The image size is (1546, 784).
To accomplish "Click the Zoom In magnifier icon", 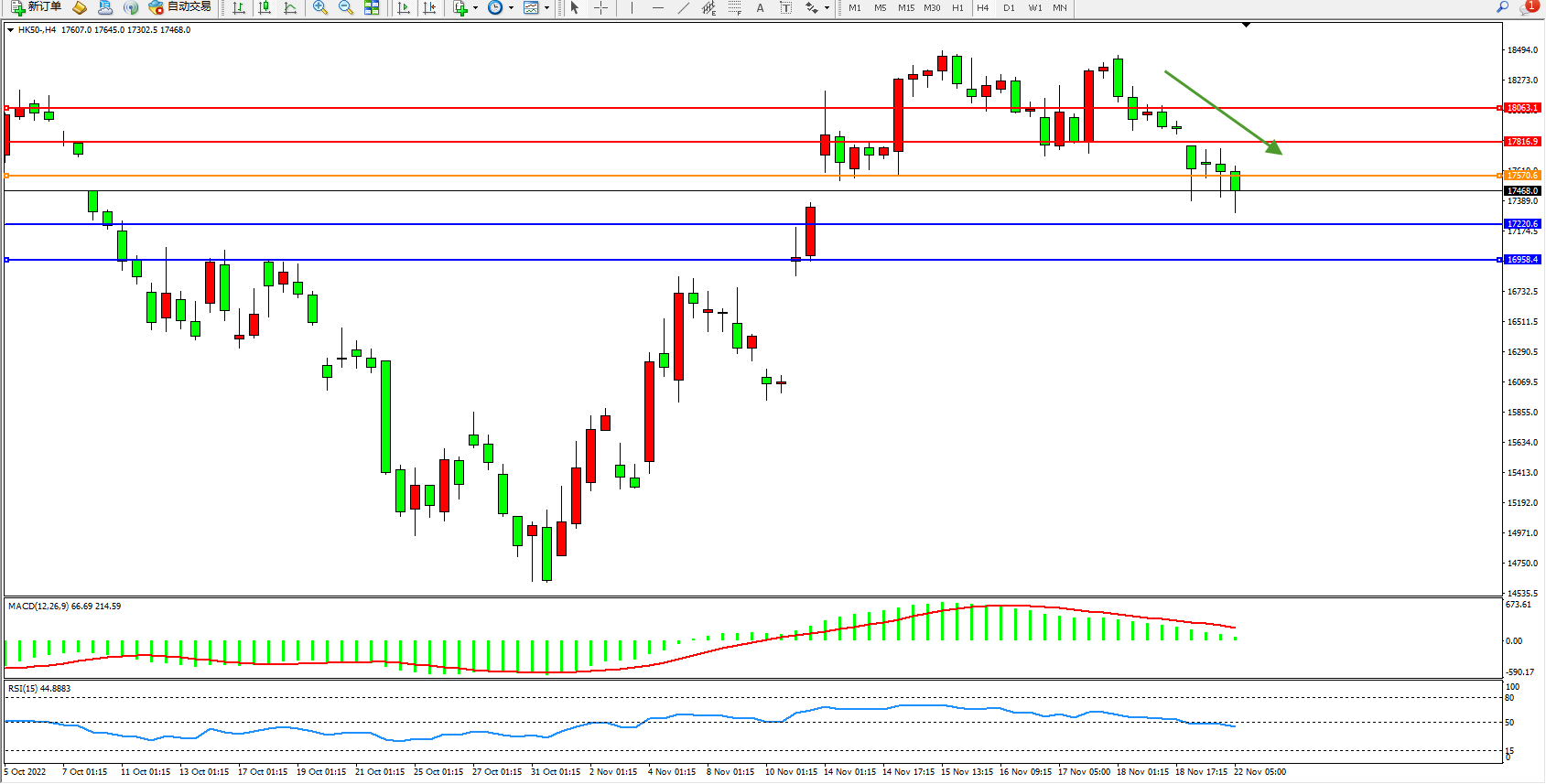I will [320, 7].
